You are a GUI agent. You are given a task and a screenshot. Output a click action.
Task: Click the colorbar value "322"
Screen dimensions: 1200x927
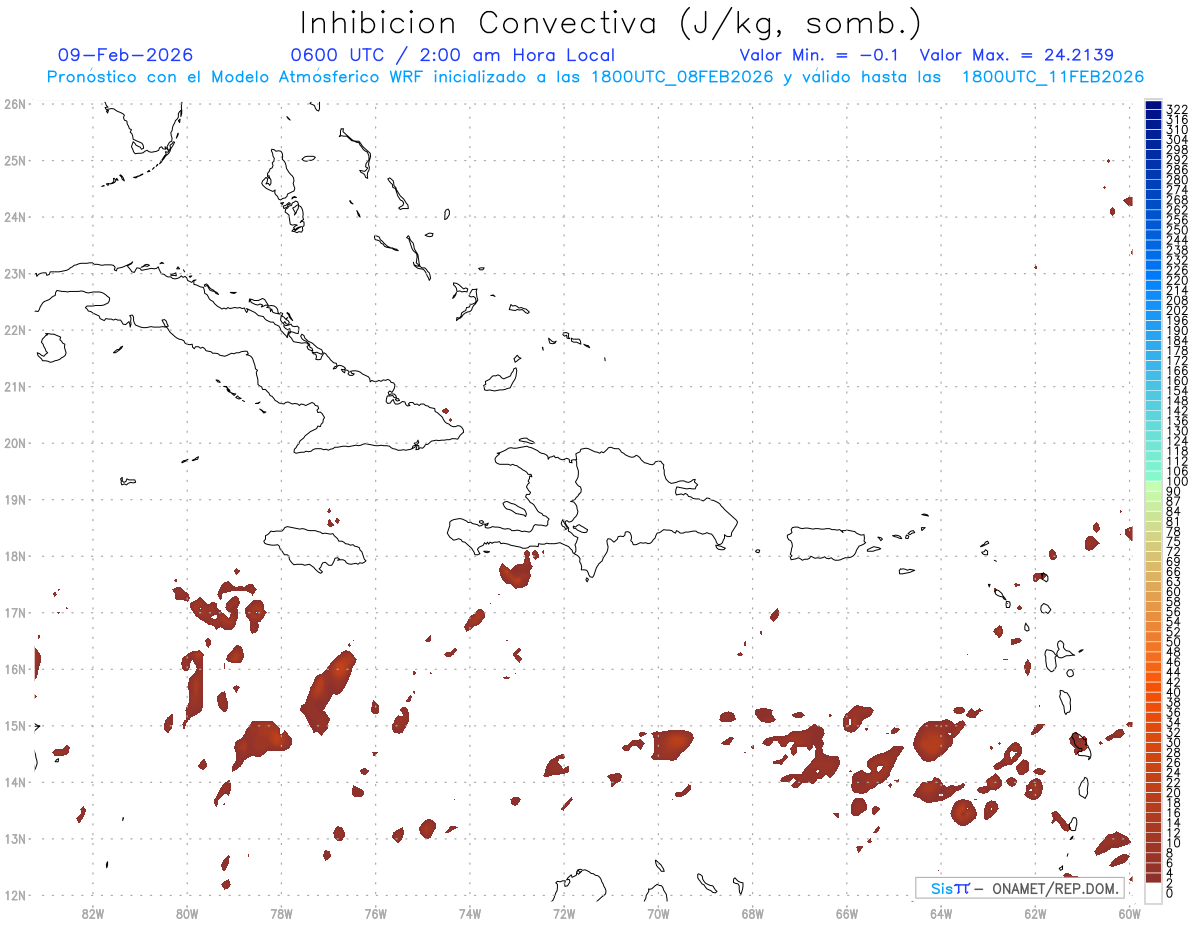pyautogui.click(x=1176, y=108)
